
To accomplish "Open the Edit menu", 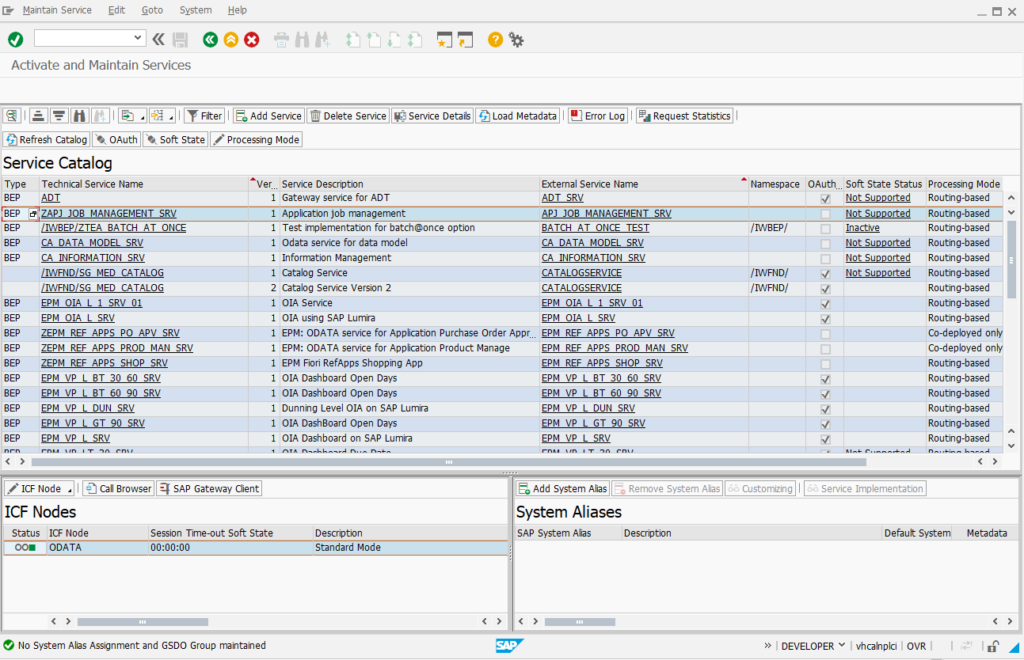I will [116, 10].
